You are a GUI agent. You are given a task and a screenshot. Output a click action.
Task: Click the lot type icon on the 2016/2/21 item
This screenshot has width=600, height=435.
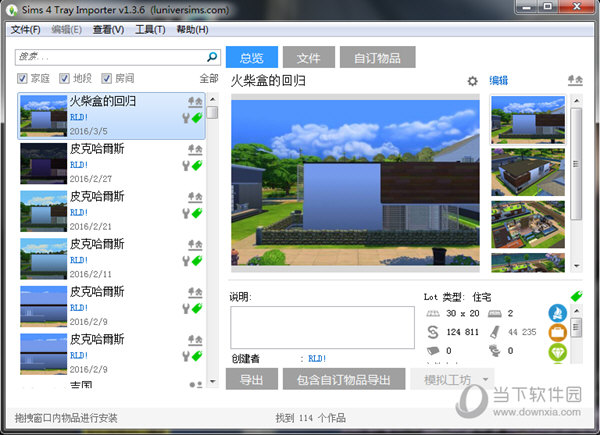[195, 197]
